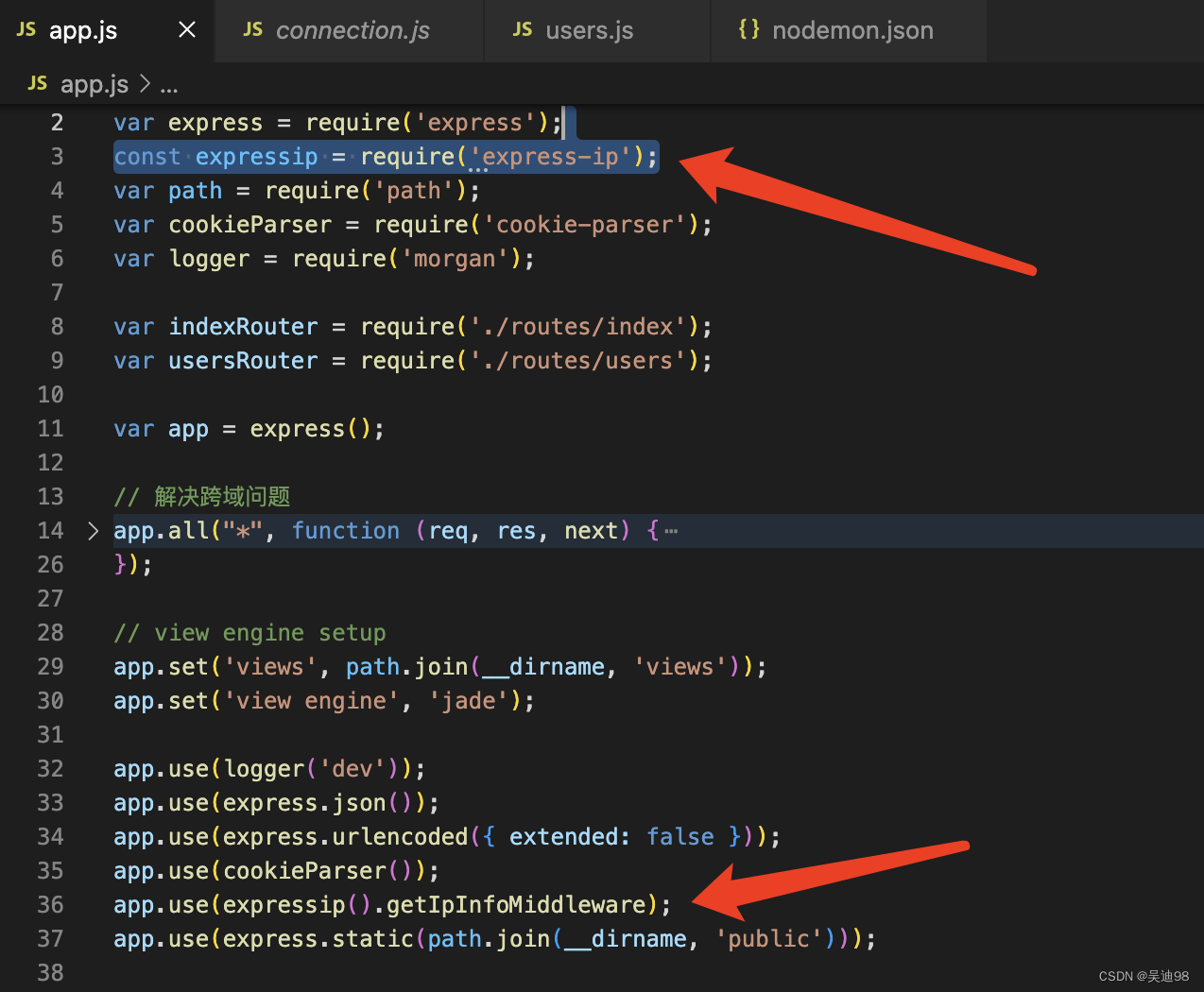Click '__dirname' on line 29
The width and height of the screenshot is (1204, 992).
(543, 667)
